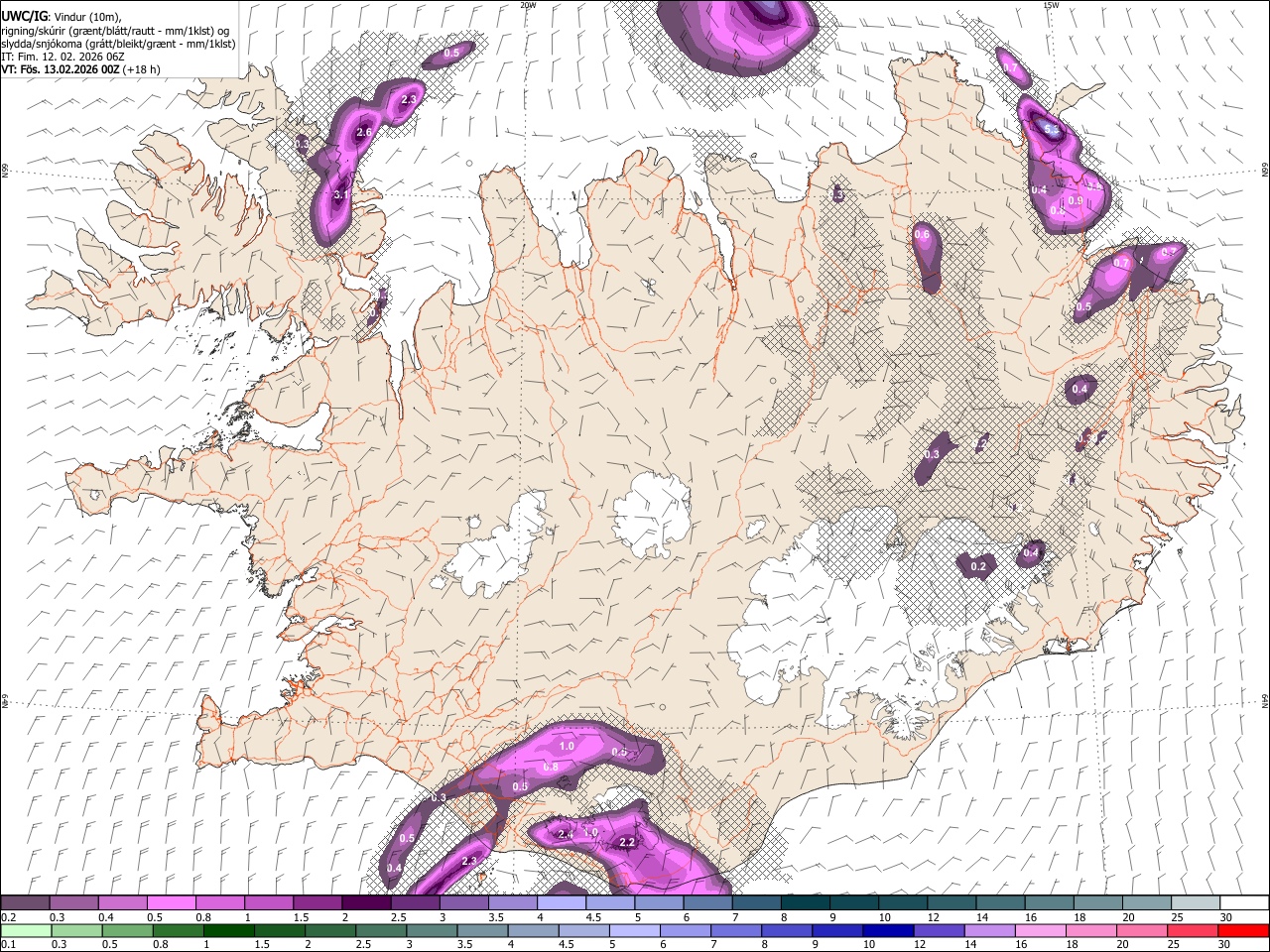Click the '0.9' precipitation value in the northeast
Viewport: 1270px width, 952px height.
pos(1075,201)
